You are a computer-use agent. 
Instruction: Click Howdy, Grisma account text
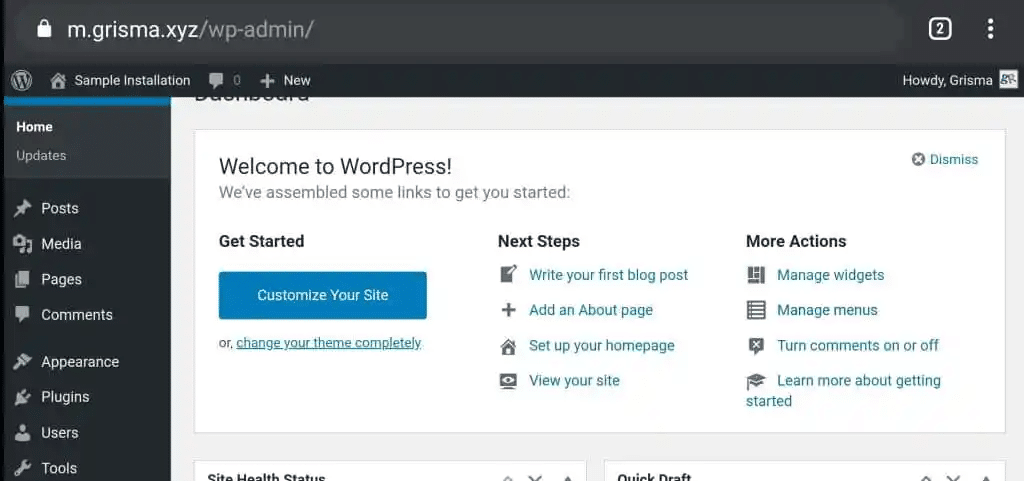click(947, 80)
